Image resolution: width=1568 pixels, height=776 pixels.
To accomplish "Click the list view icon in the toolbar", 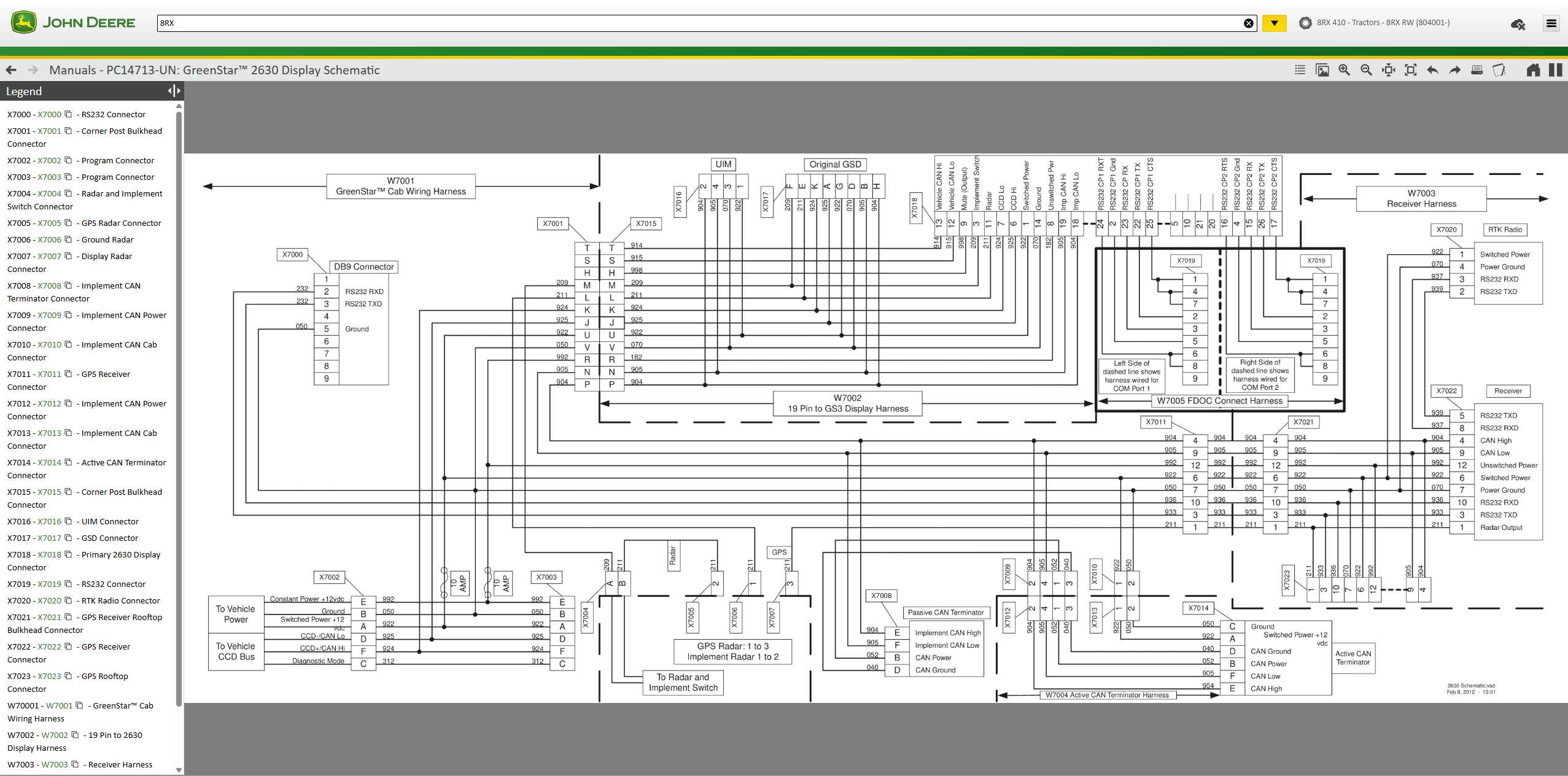I will tap(1299, 69).
